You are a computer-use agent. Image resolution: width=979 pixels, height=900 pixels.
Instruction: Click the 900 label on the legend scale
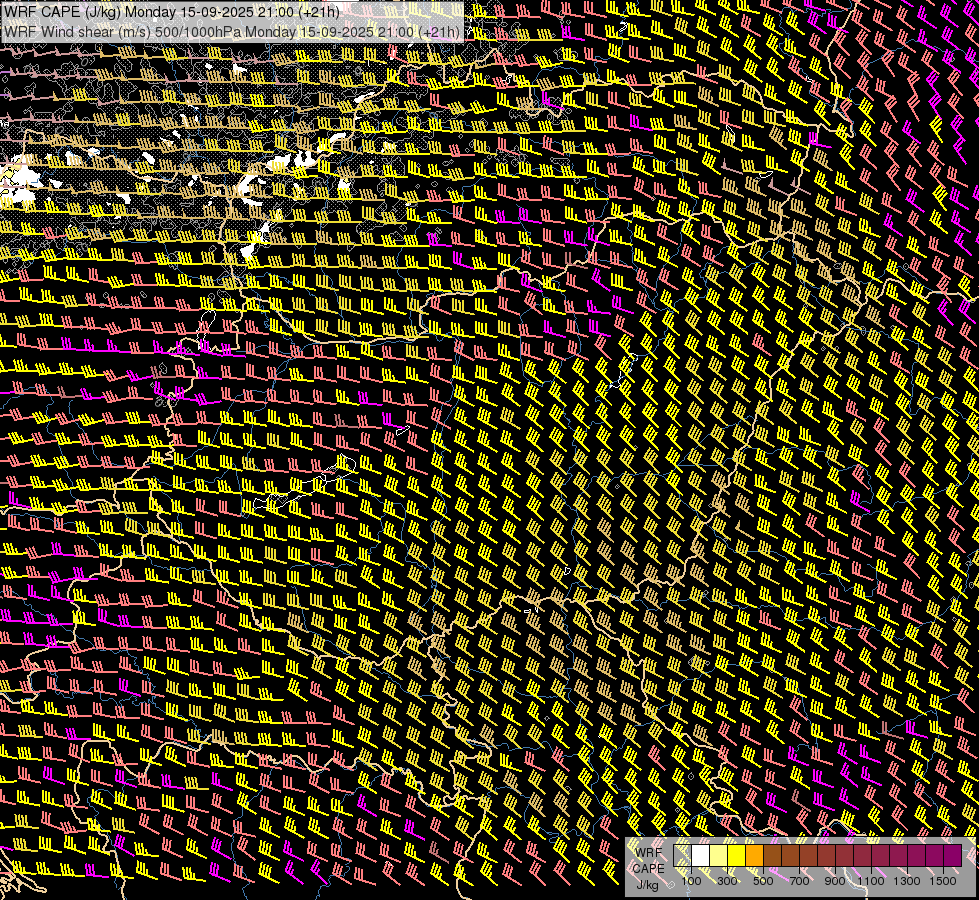click(x=835, y=881)
